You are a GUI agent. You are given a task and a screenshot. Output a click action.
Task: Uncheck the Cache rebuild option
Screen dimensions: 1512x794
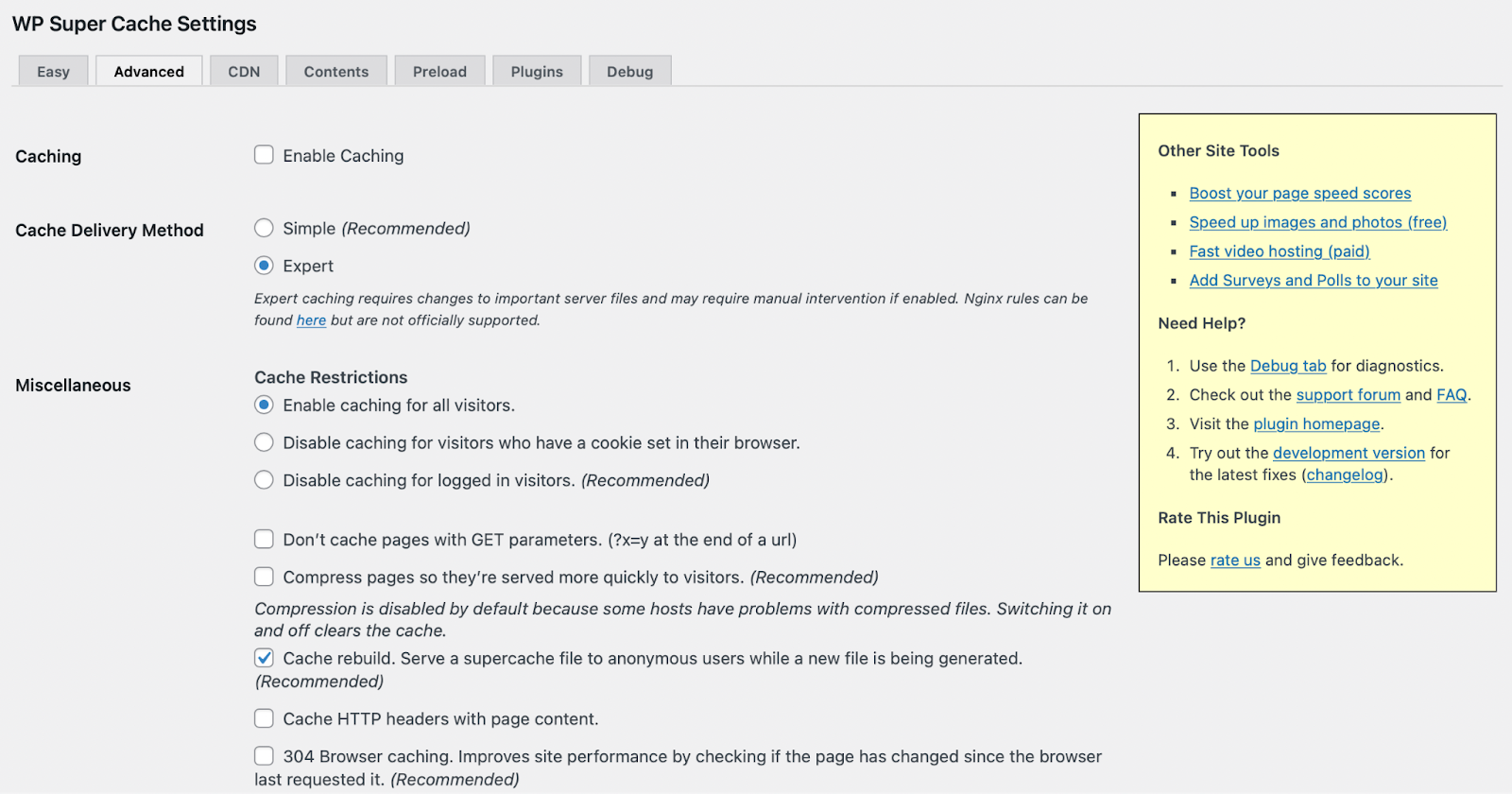pyautogui.click(x=263, y=657)
